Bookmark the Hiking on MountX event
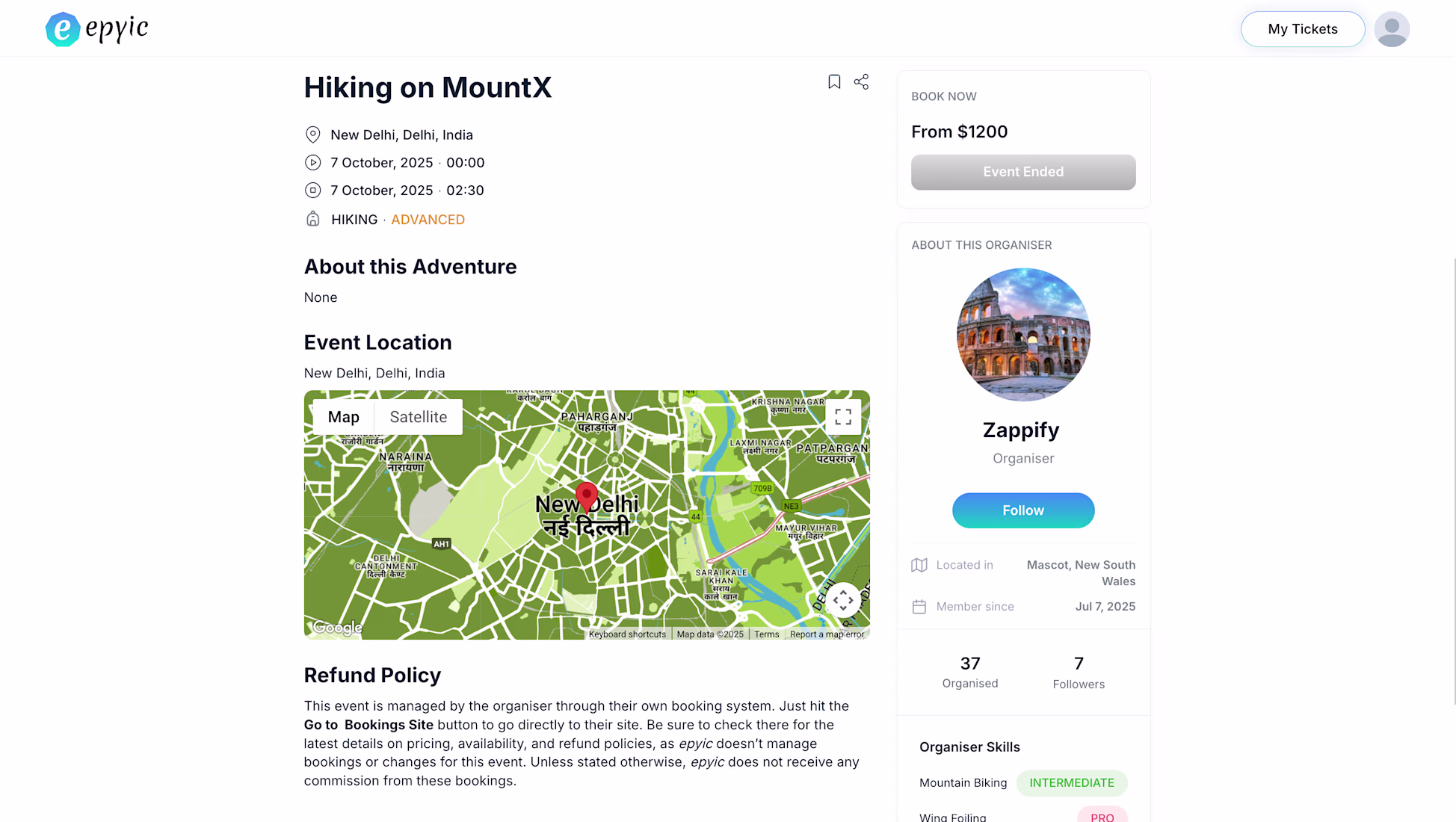Screen dimensions: 1456x822 point(834,81)
